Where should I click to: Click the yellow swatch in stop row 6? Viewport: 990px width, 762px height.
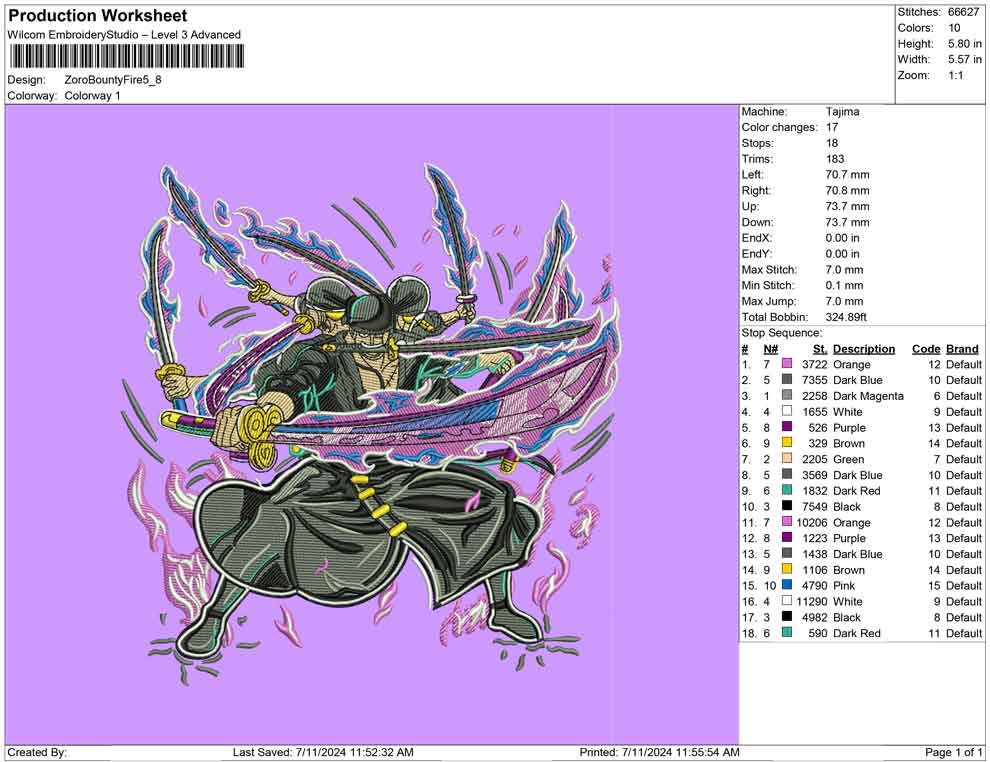coord(787,444)
